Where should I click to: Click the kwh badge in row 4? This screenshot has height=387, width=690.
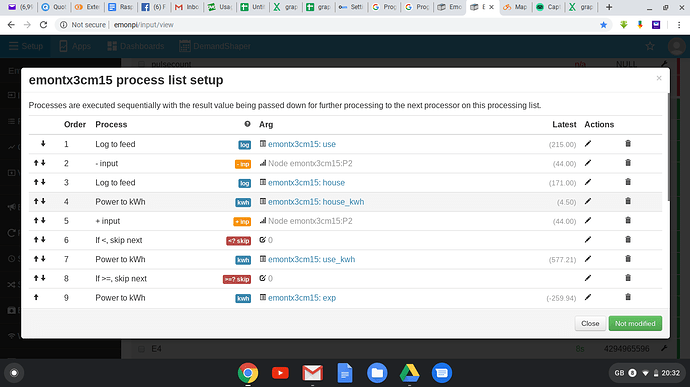point(243,203)
